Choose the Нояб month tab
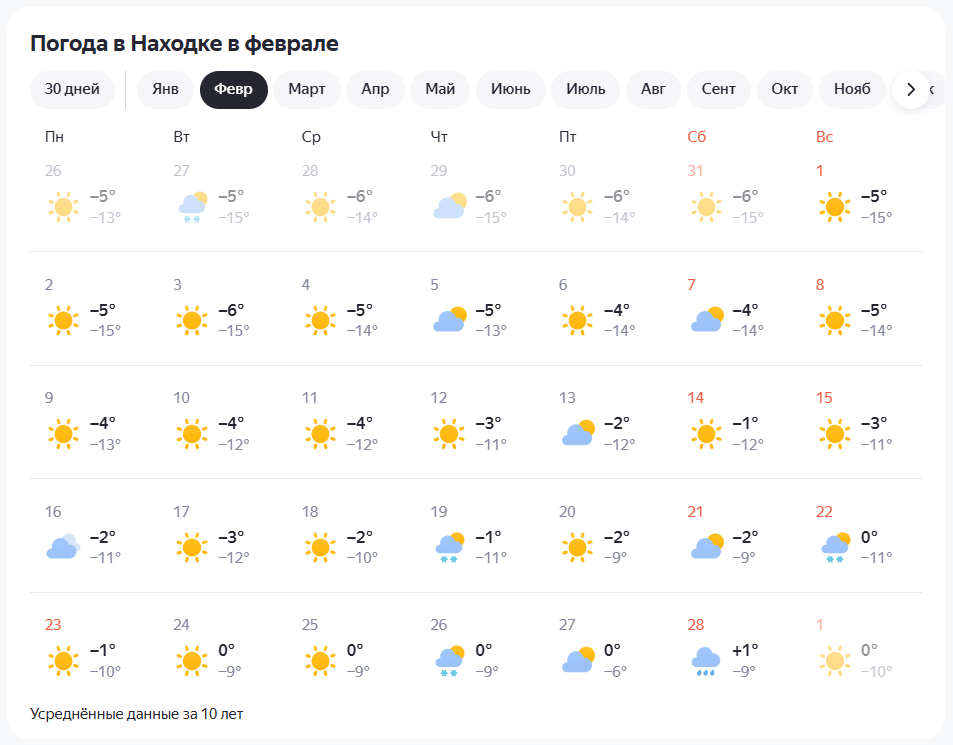953x745 pixels. click(x=851, y=89)
